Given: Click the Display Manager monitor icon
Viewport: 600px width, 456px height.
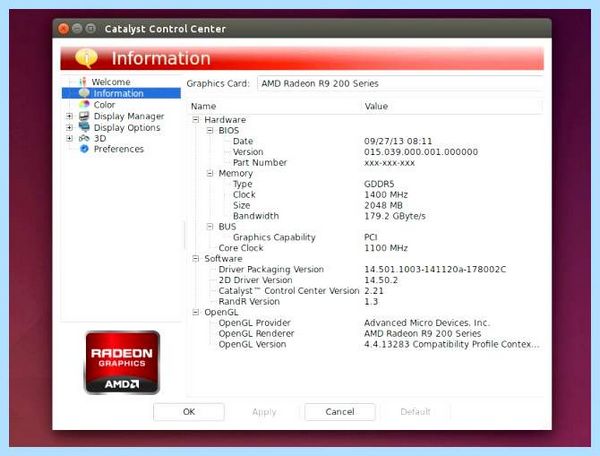Looking at the screenshot, I should (84, 116).
